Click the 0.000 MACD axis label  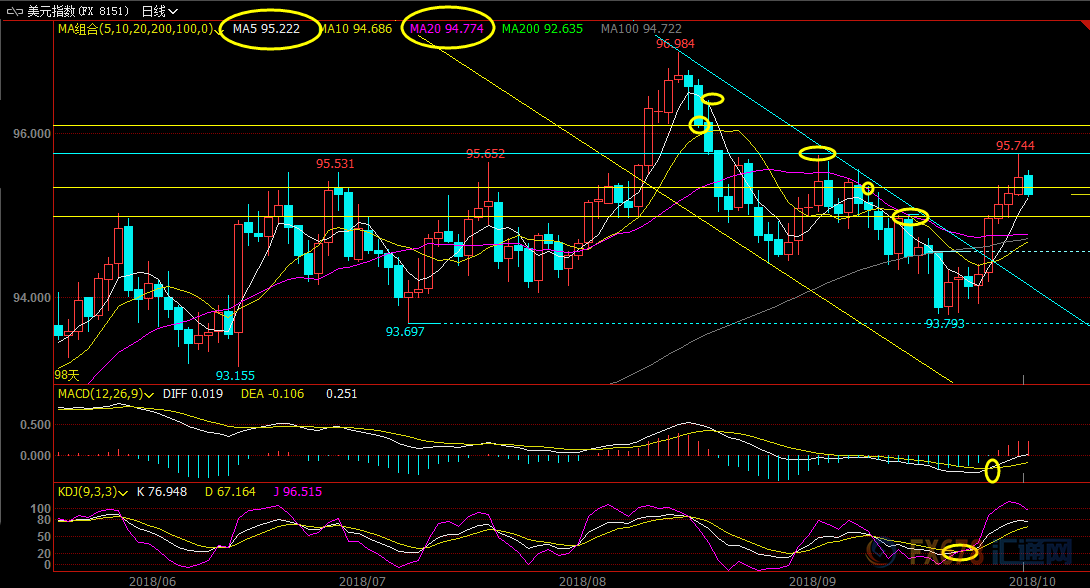(x=35, y=455)
